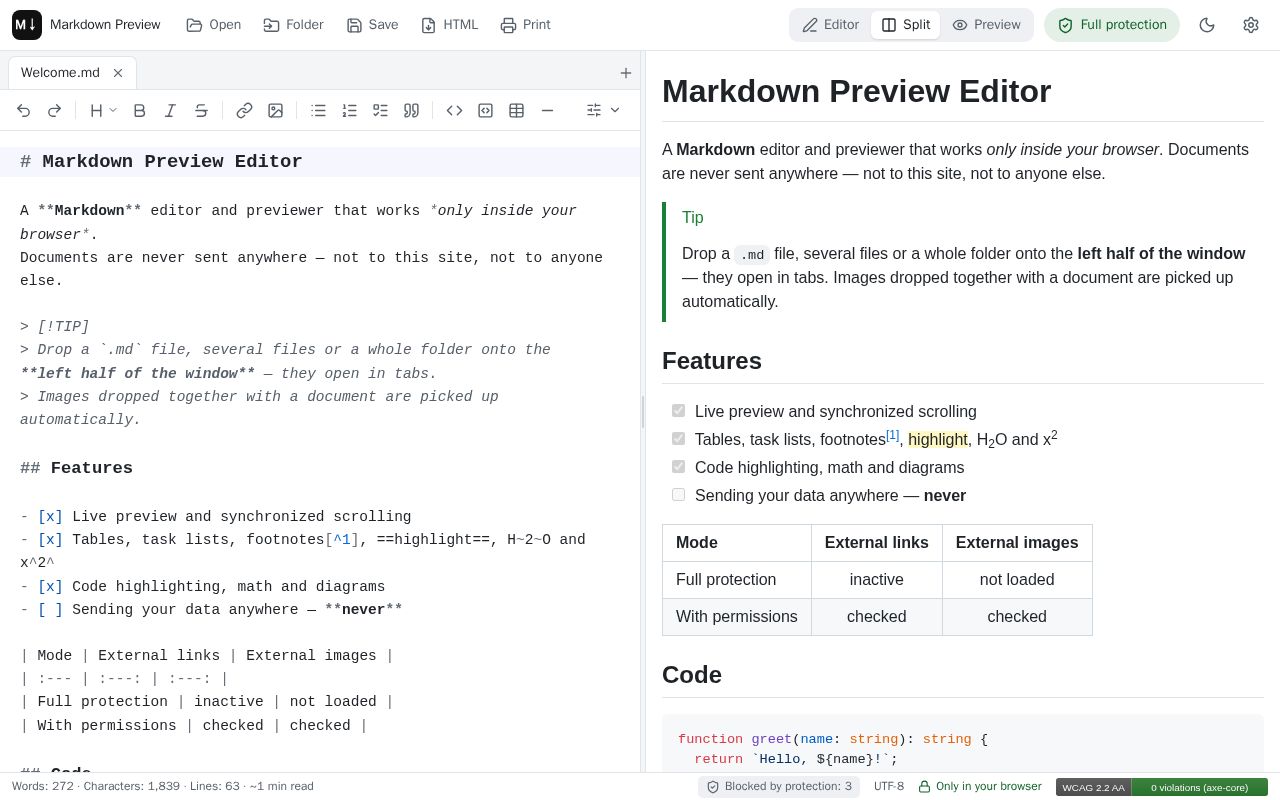The width and height of the screenshot is (1280, 800).
Task: Save the current document
Action: 372,25
